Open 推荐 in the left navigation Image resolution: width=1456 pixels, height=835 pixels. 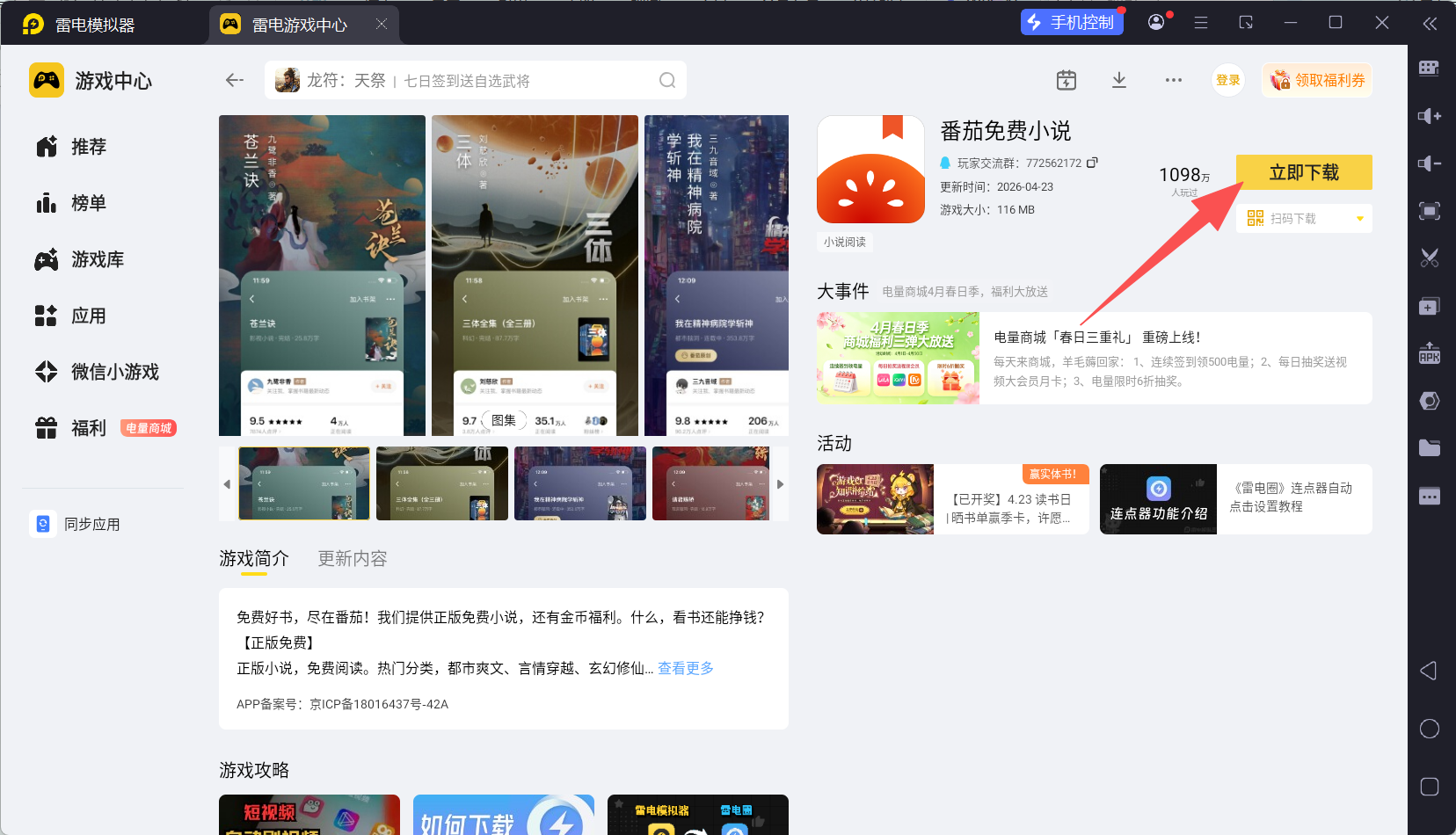(71, 147)
